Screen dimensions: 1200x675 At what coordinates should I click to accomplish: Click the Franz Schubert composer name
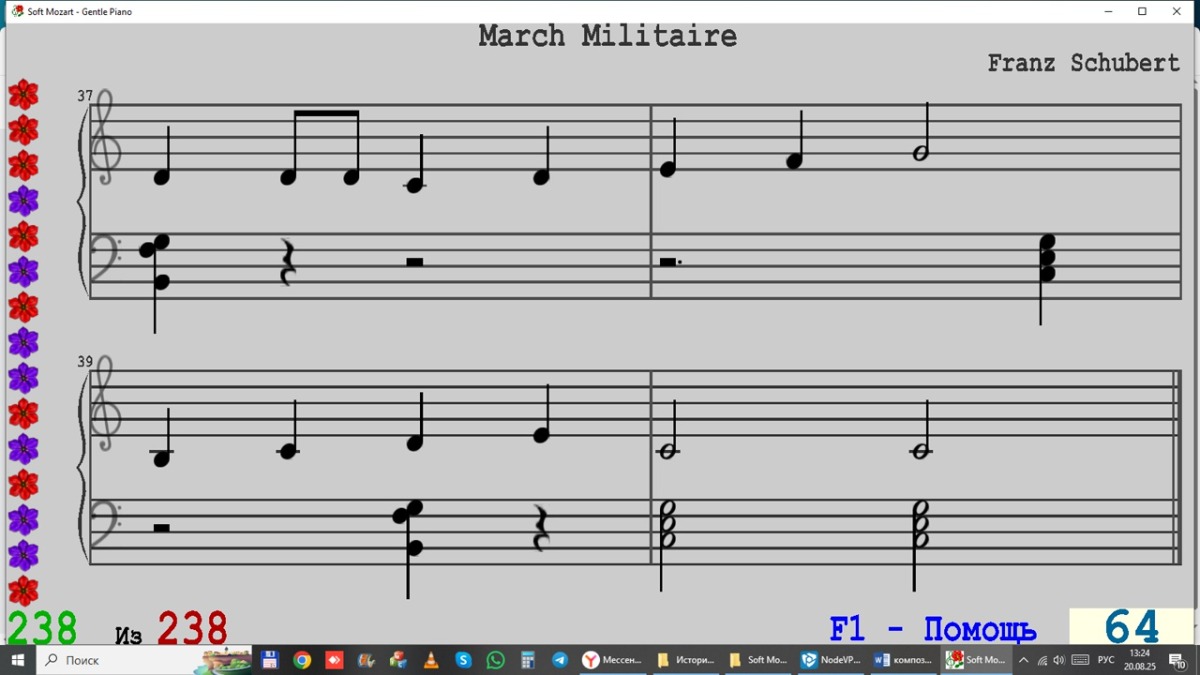pos(1084,62)
